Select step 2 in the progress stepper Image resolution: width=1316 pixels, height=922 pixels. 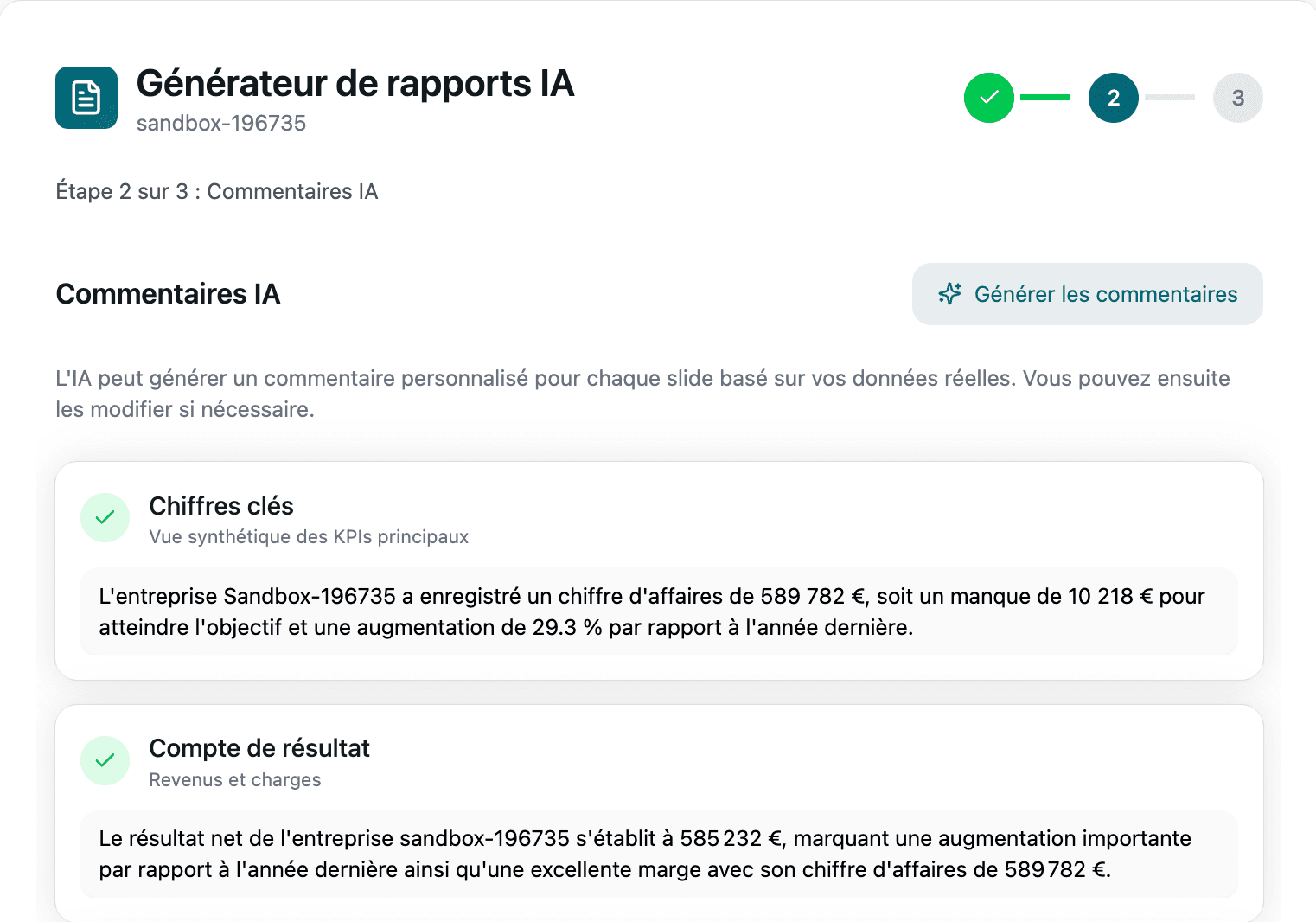tap(1113, 98)
